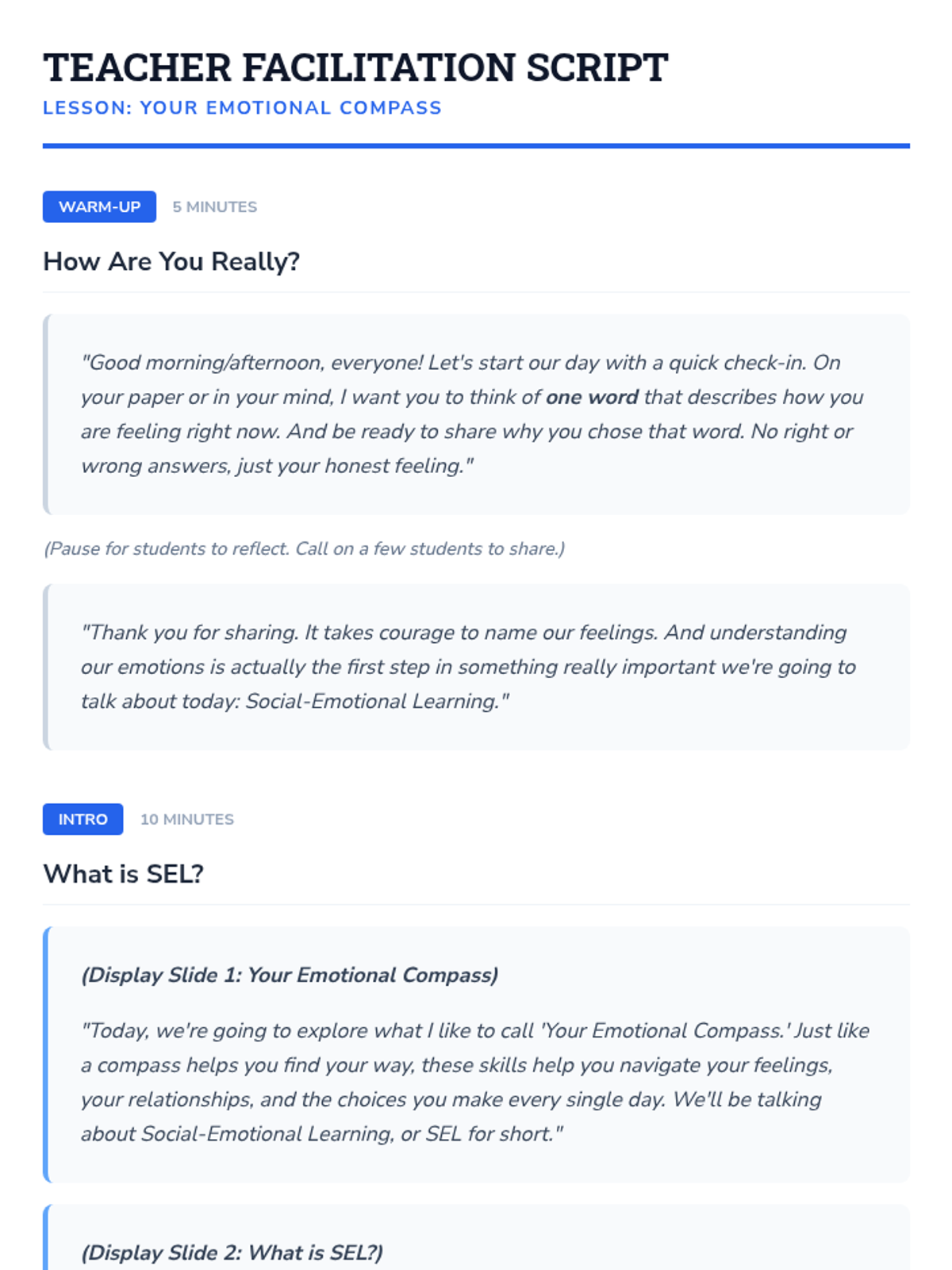
Task: Click the 5 MINUTES duration label
Action: coord(215,207)
